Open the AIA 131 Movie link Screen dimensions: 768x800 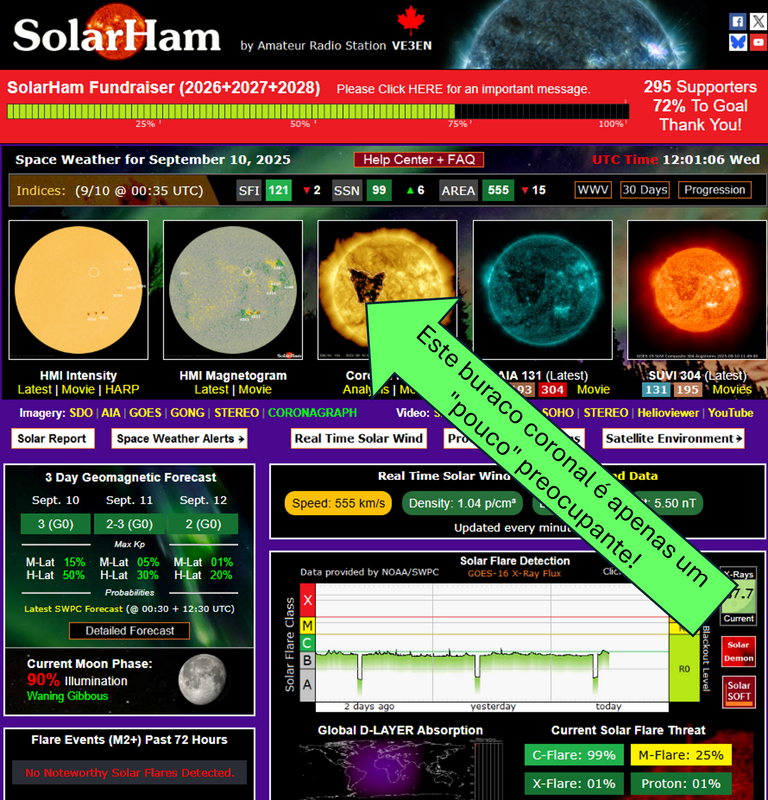coord(593,390)
